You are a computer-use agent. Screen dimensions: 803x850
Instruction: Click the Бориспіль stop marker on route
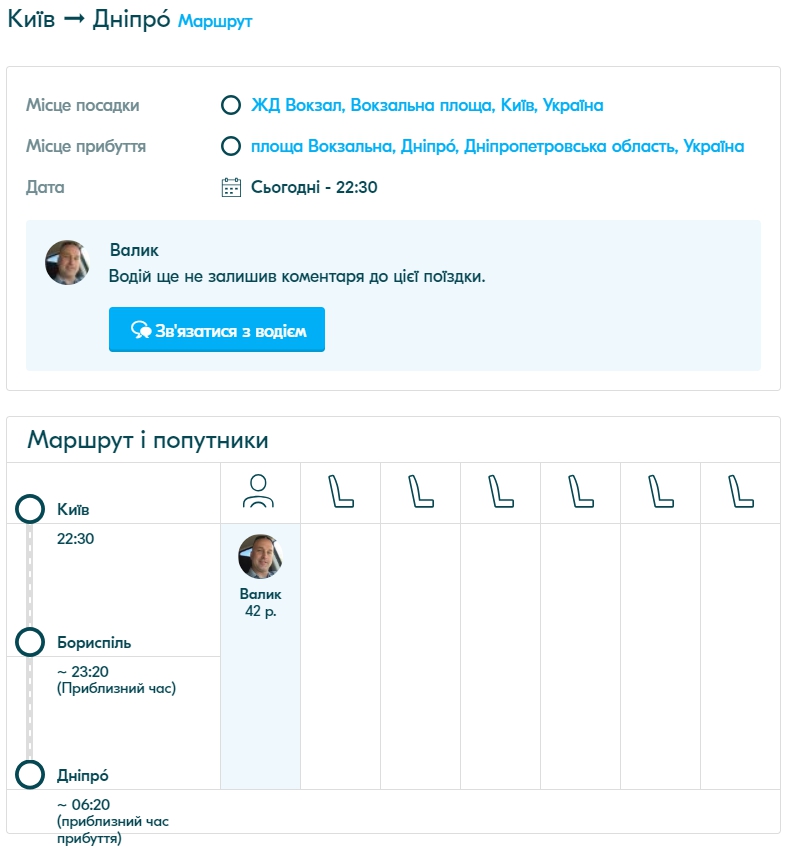pyautogui.click(x=30, y=642)
